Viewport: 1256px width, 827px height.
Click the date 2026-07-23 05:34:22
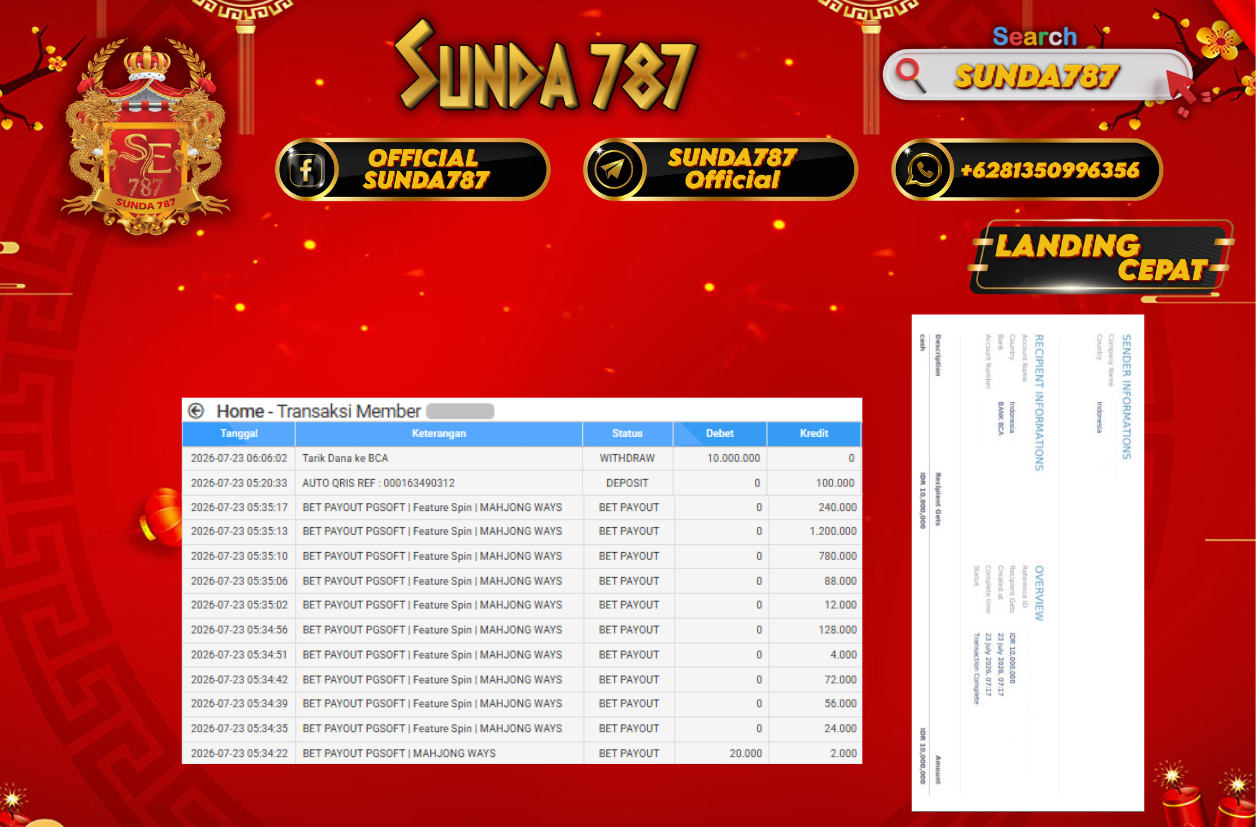pyautogui.click(x=239, y=754)
